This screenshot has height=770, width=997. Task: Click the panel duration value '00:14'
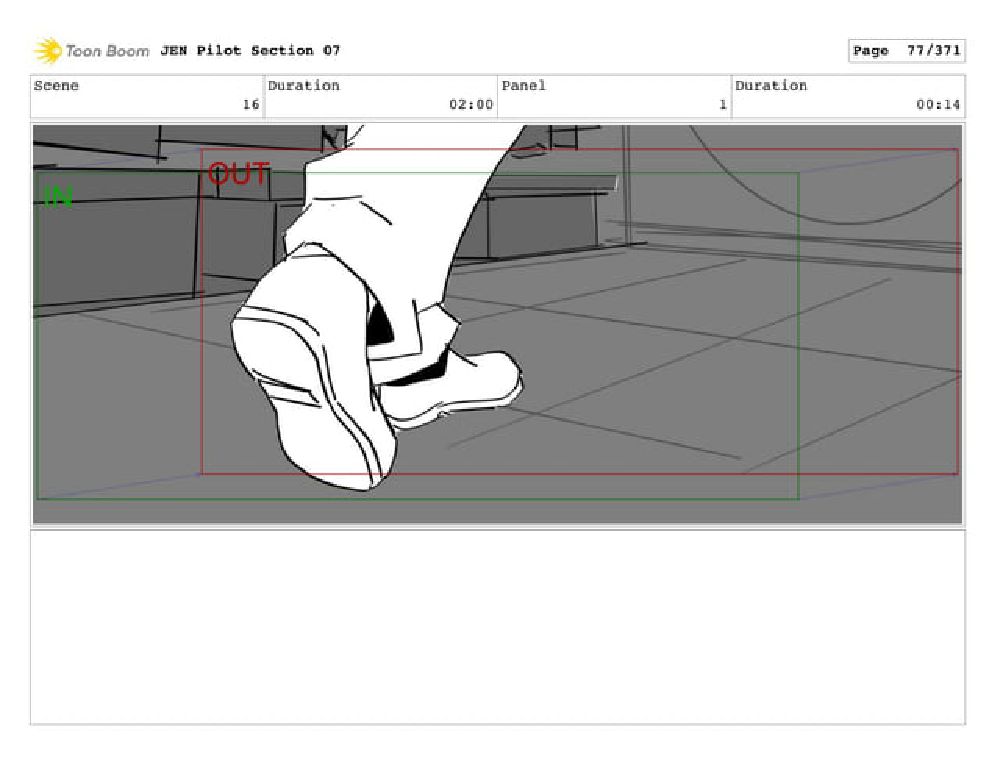937,104
